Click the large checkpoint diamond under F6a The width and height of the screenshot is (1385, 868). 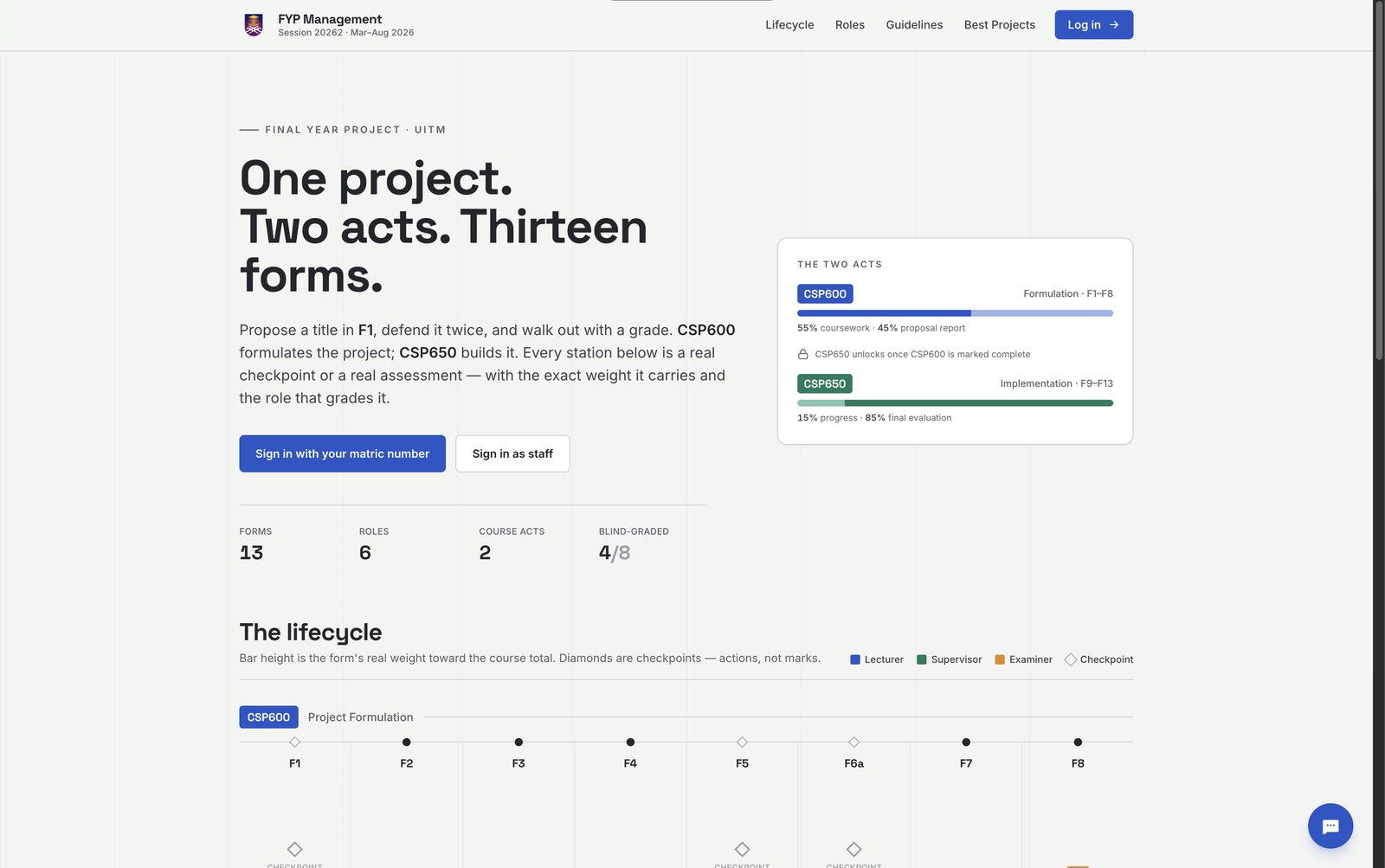click(x=854, y=849)
